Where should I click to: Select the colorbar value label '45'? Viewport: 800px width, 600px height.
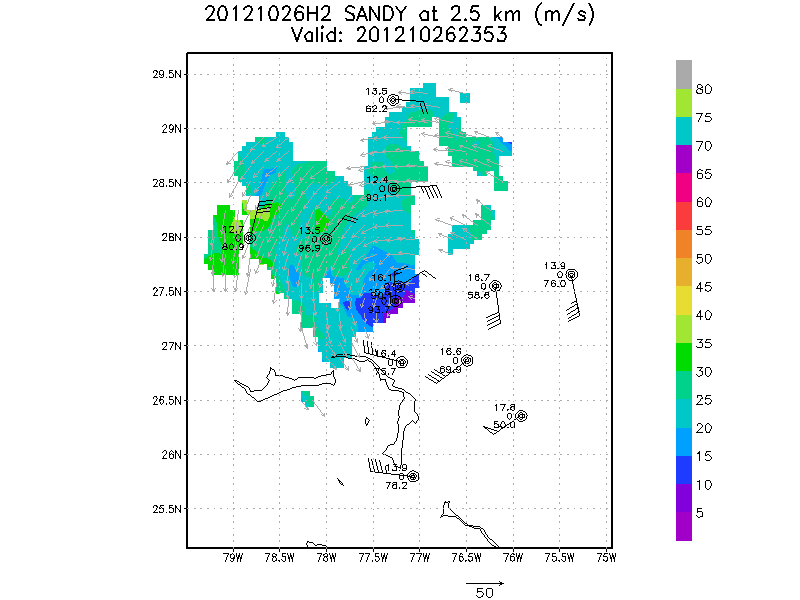pyautogui.click(x=704, y=287)
